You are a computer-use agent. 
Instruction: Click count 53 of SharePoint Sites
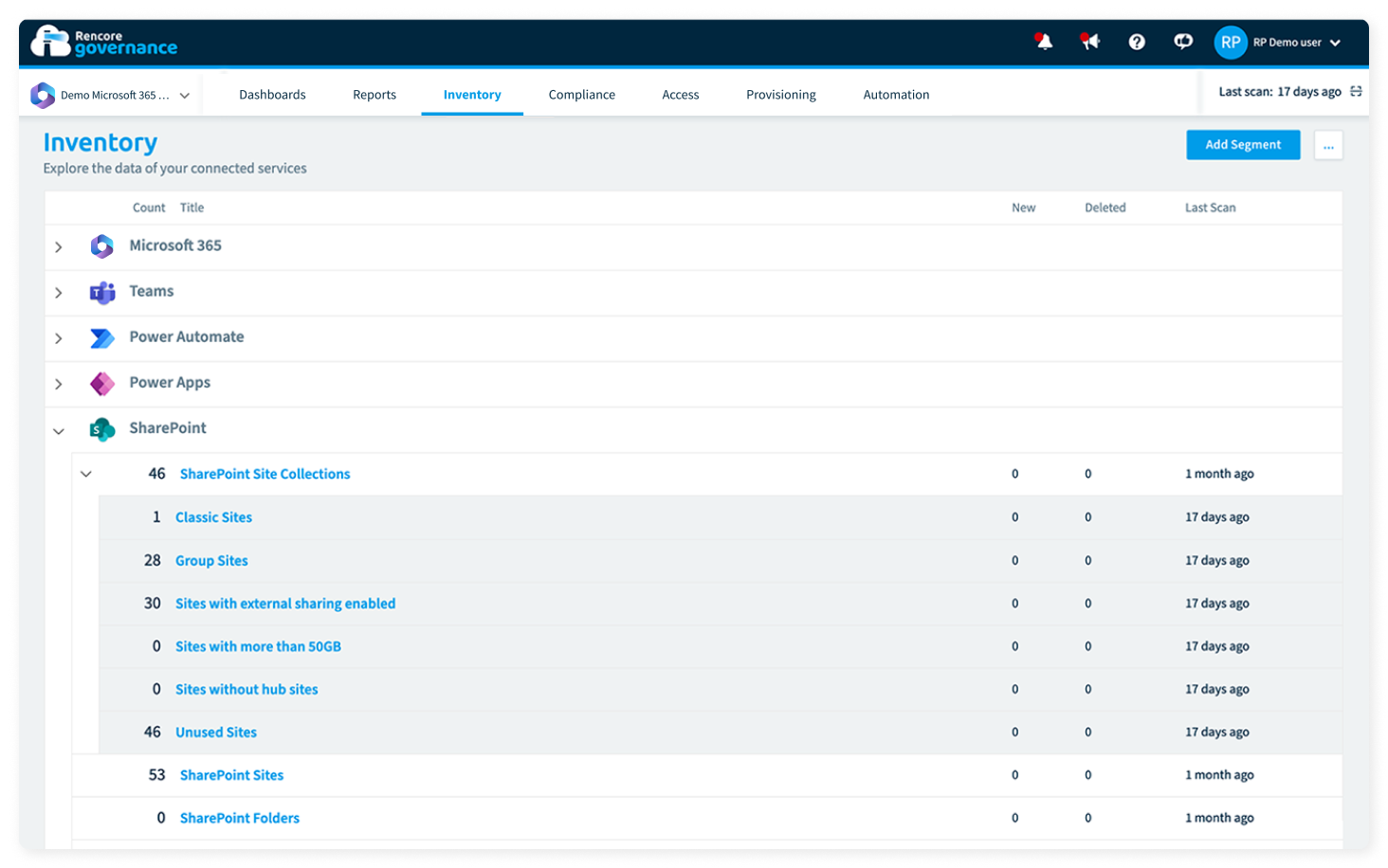click(156, 775)
